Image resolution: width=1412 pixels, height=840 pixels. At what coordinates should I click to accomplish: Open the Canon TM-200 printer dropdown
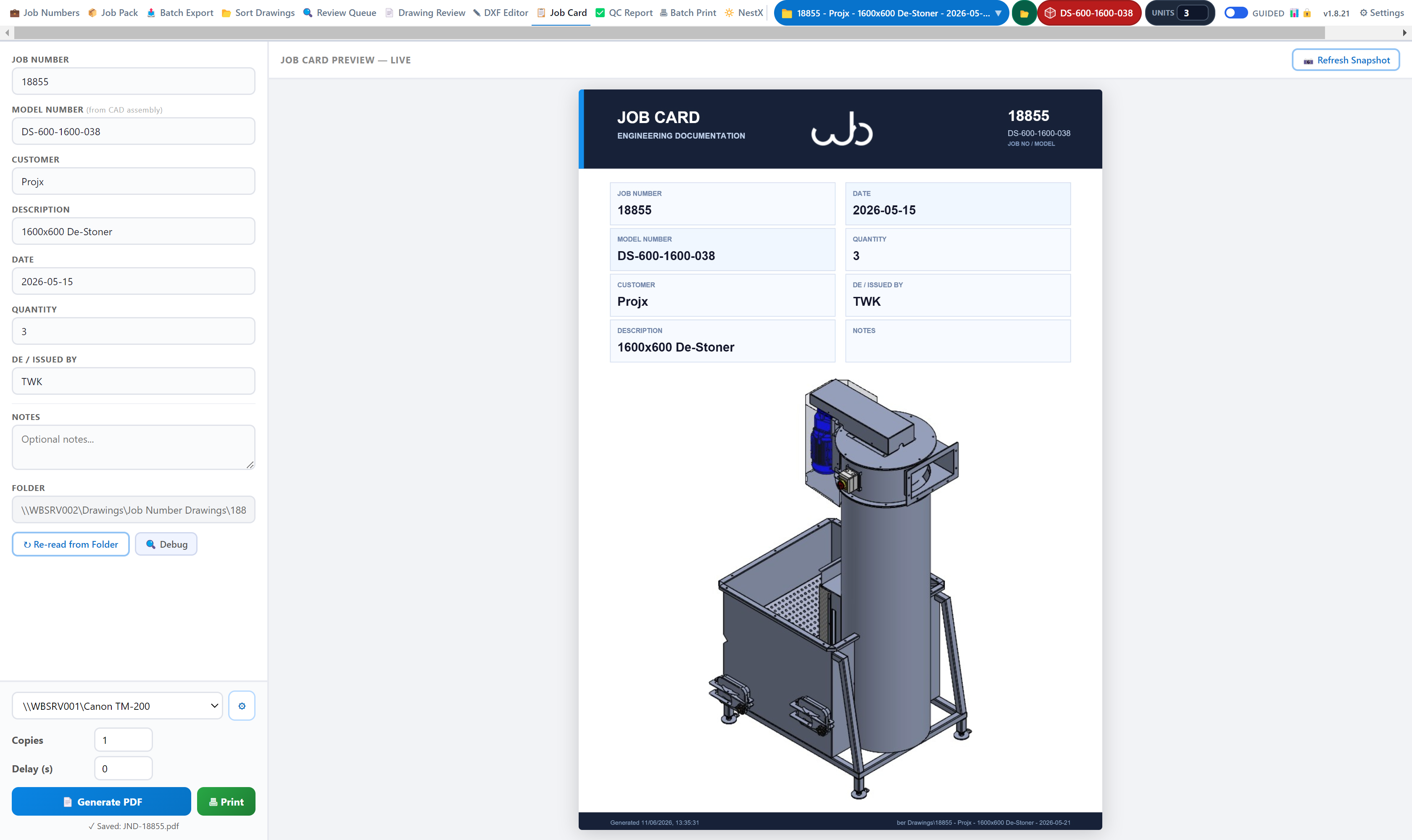click(x=117, y=706)
